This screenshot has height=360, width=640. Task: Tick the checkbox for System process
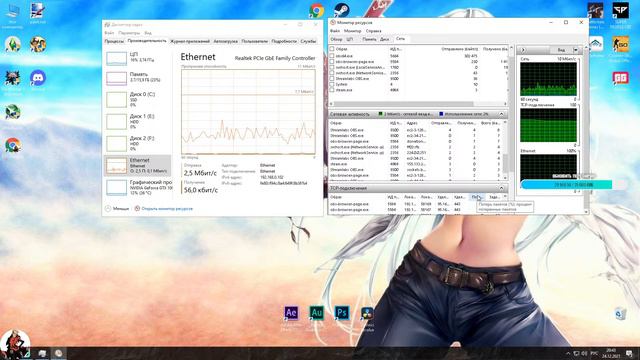332,84
